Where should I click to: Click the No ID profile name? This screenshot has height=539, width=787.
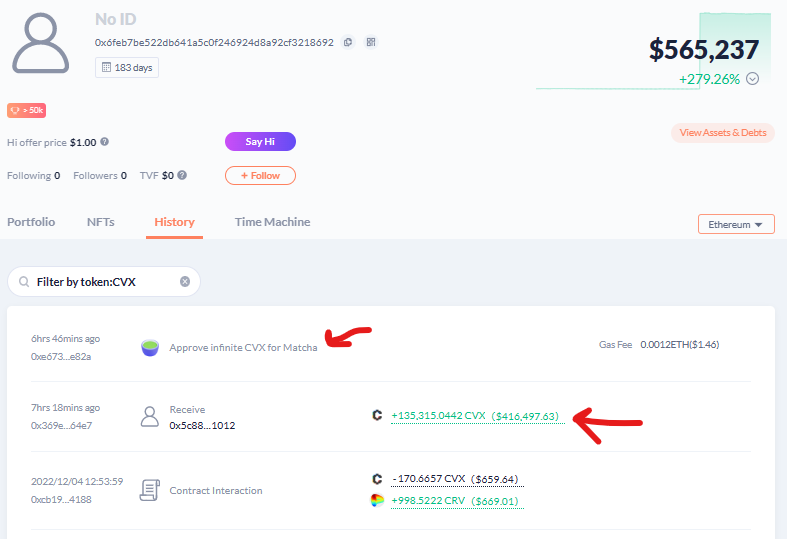pyautogui.click(x=115, y=19)
